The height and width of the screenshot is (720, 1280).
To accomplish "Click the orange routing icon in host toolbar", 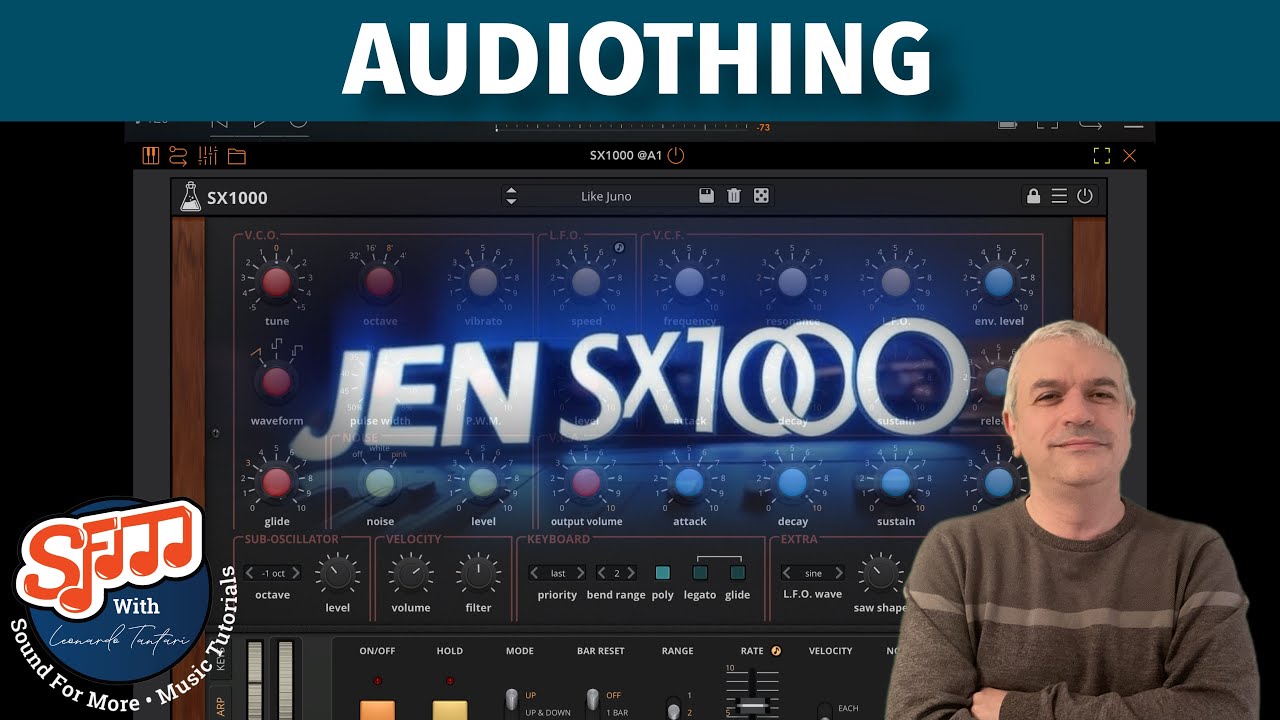I will (x=178, y=156).
